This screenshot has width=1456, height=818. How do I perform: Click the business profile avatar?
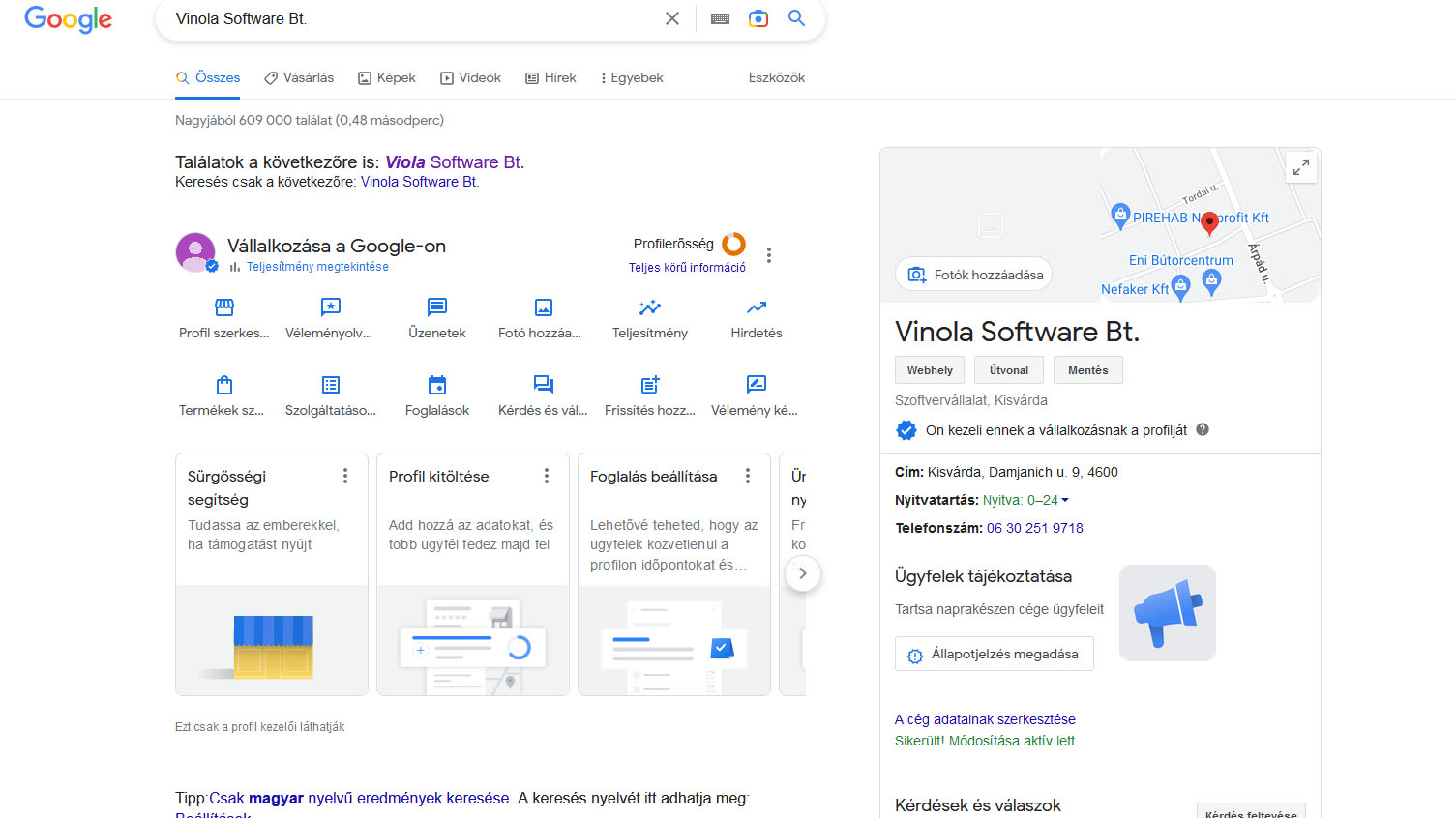[x=195, y=252]
